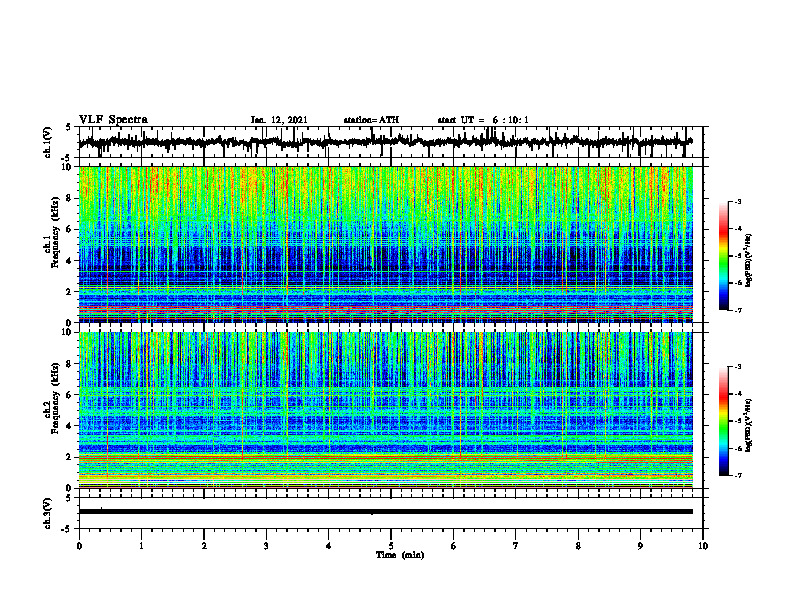Click the "5" voltage tick on the ch.3(V) axis
Screen dimensions: 792x612
pos(69,498)
